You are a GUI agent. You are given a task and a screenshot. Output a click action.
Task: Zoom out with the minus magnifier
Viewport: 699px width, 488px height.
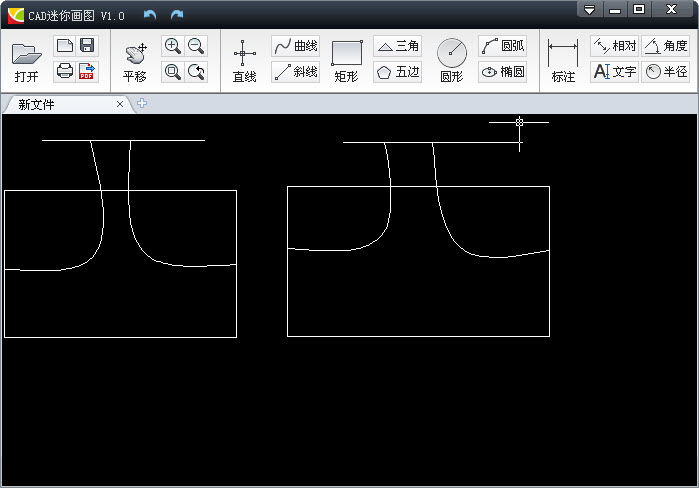(x=196, y=46)
